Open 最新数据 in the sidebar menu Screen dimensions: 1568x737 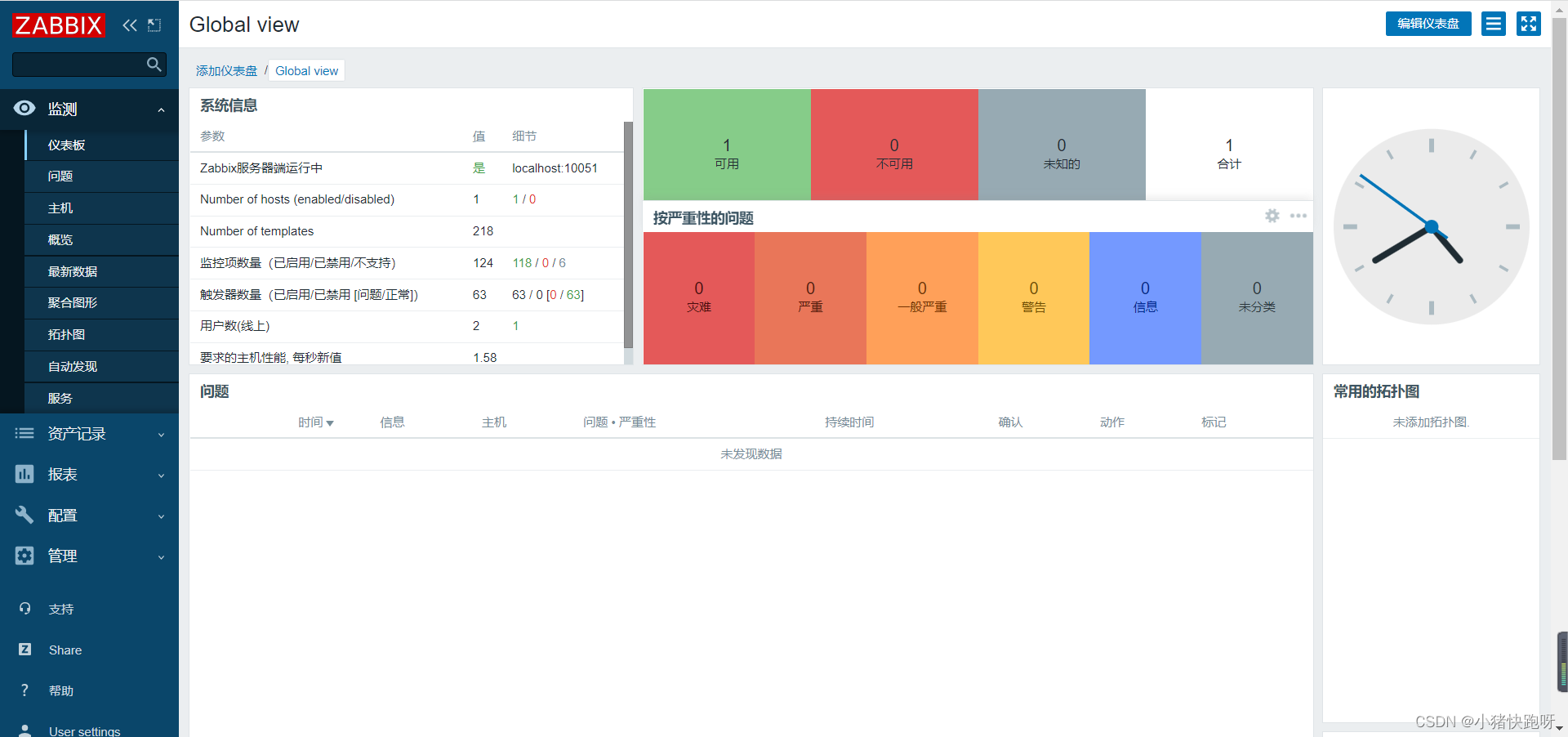click(x=73, y=271)
